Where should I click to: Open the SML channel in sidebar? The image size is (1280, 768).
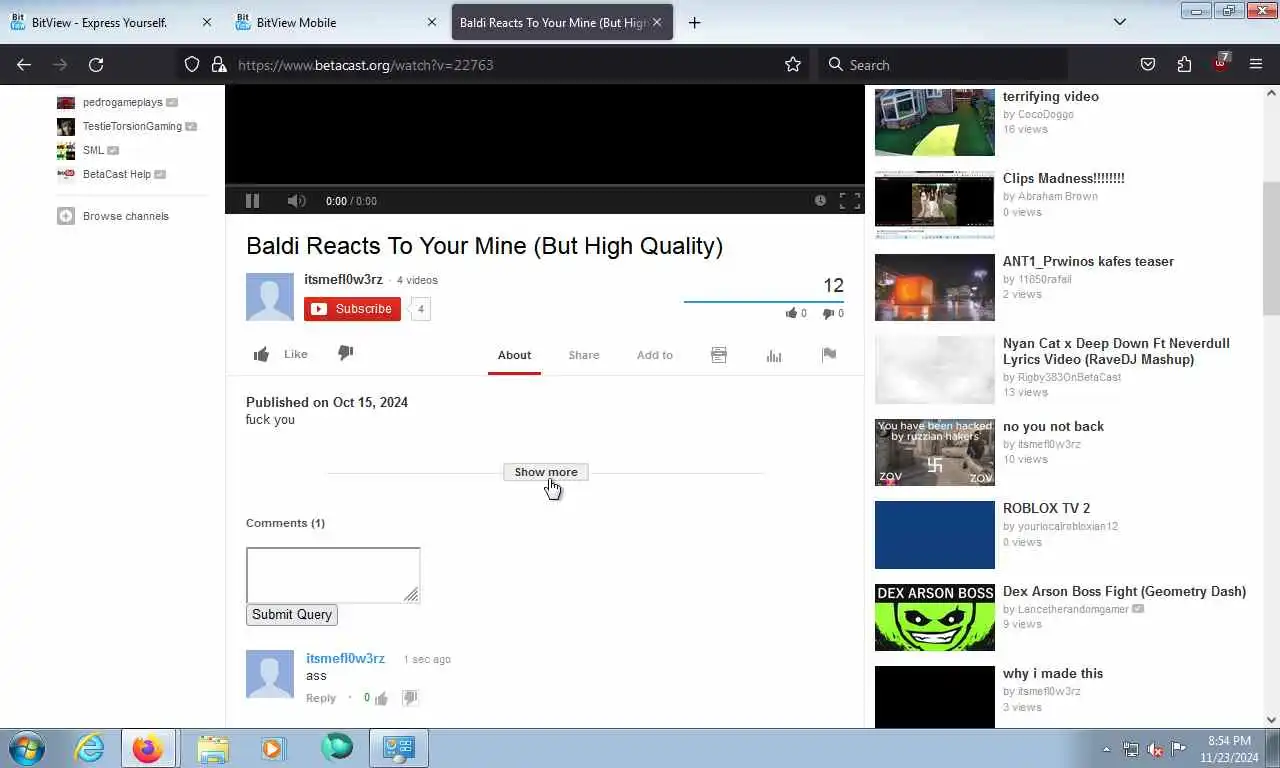(93, 150)
